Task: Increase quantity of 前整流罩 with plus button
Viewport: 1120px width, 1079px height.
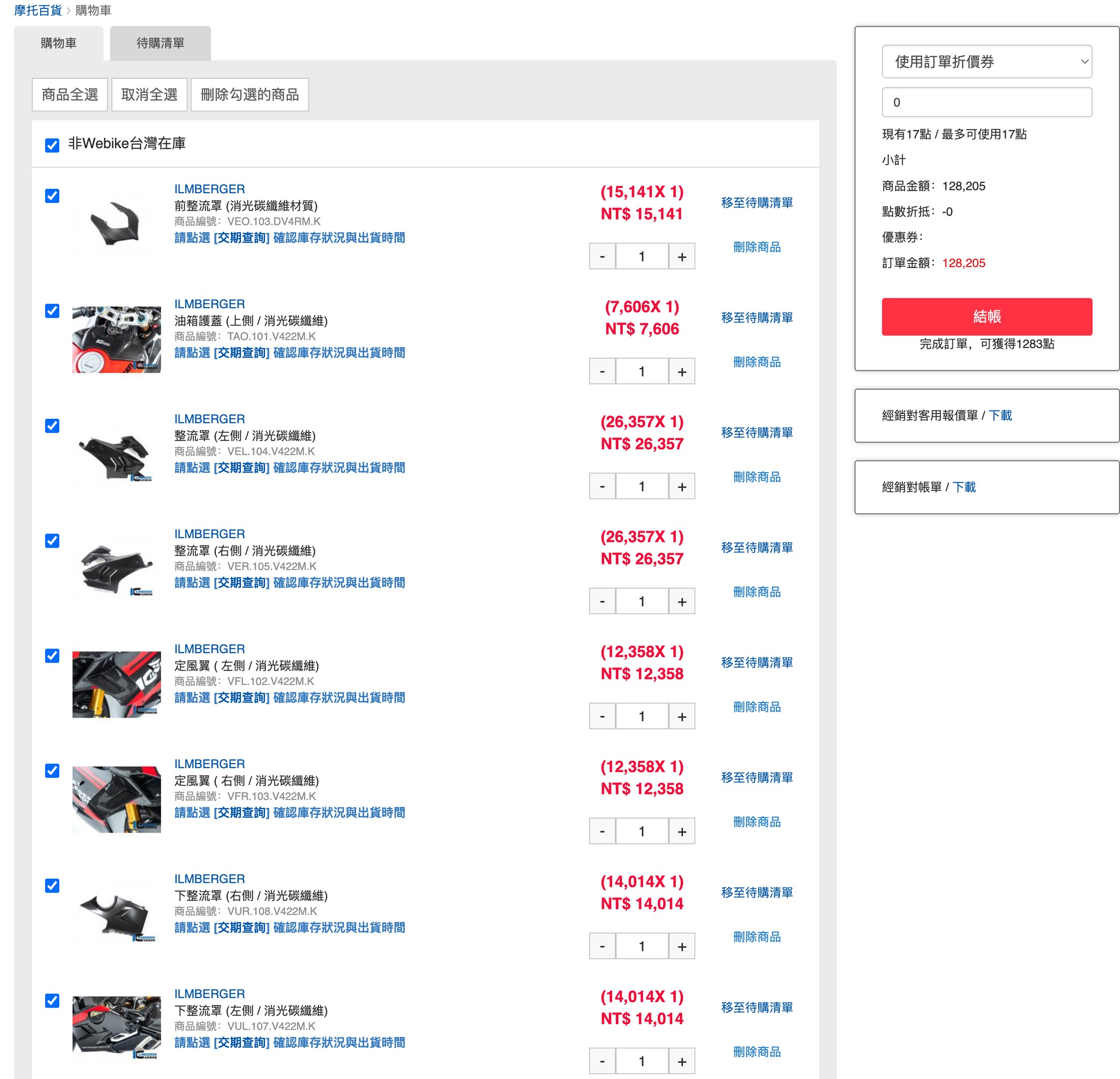Action: [x=682, y=257]
